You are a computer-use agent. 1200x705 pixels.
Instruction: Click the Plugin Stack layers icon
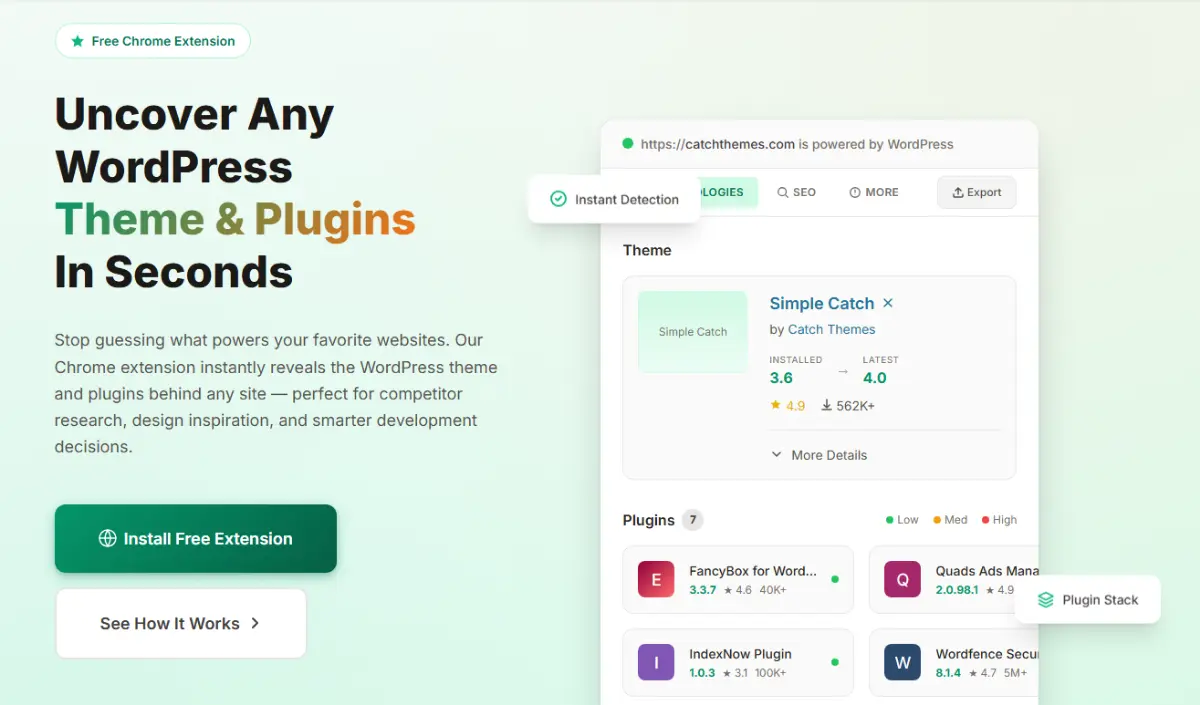pyautogui.click(x=1046, y=600)
